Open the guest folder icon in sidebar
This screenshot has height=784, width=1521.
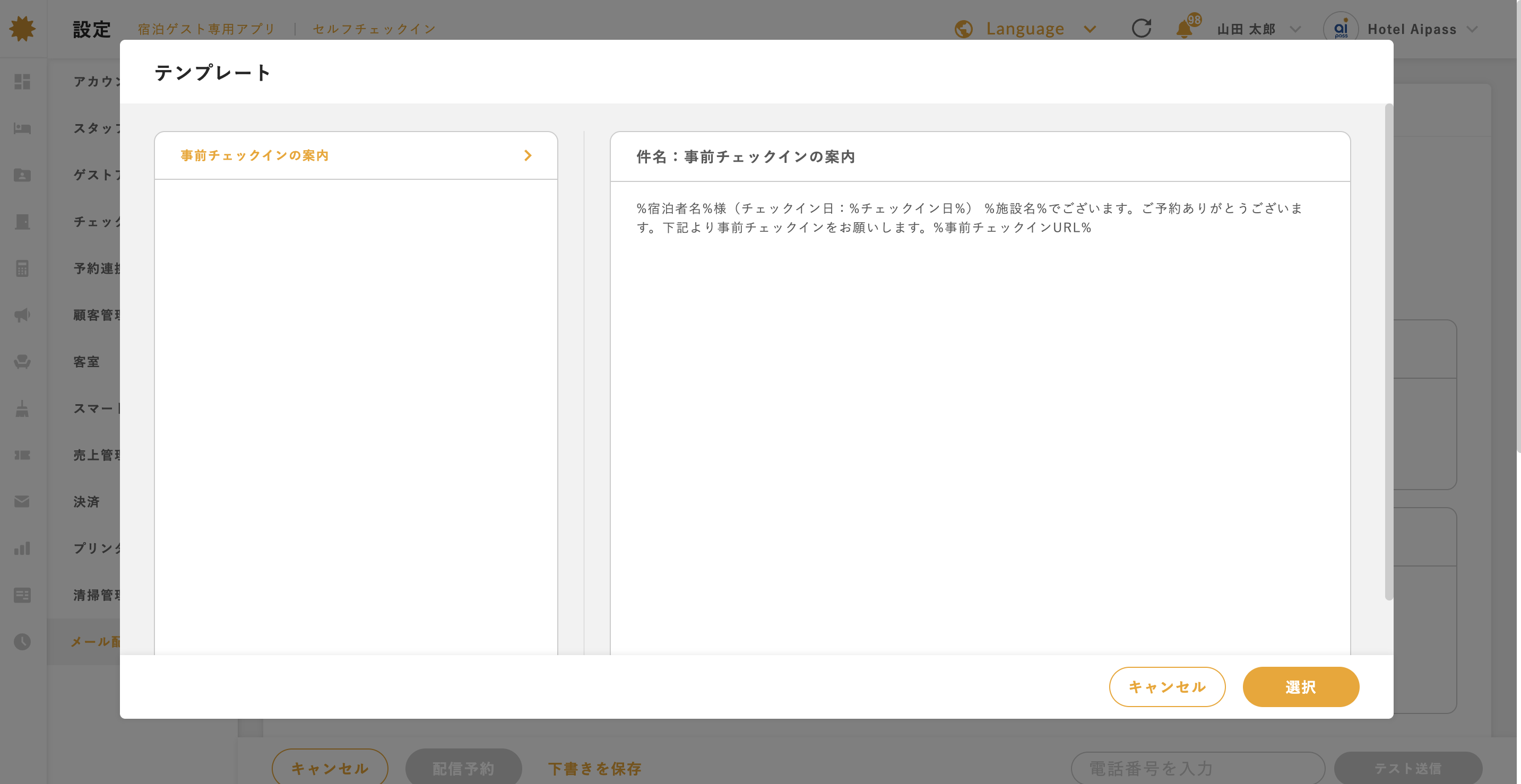(22, 175)
